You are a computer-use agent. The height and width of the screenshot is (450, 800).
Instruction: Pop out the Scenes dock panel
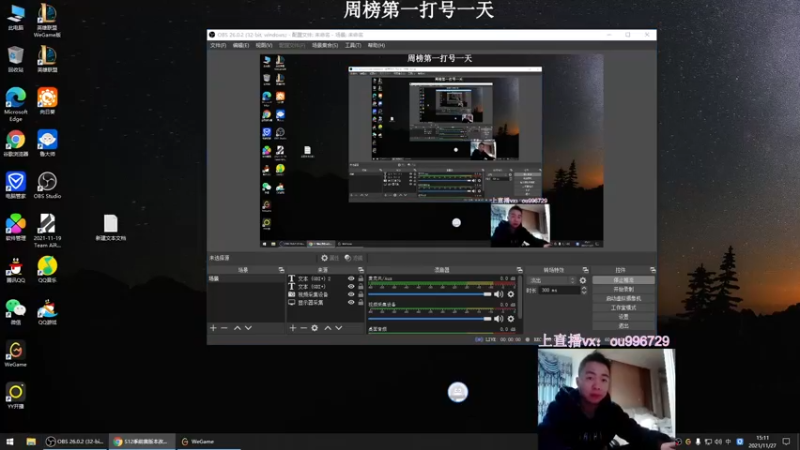coord(281,269)
